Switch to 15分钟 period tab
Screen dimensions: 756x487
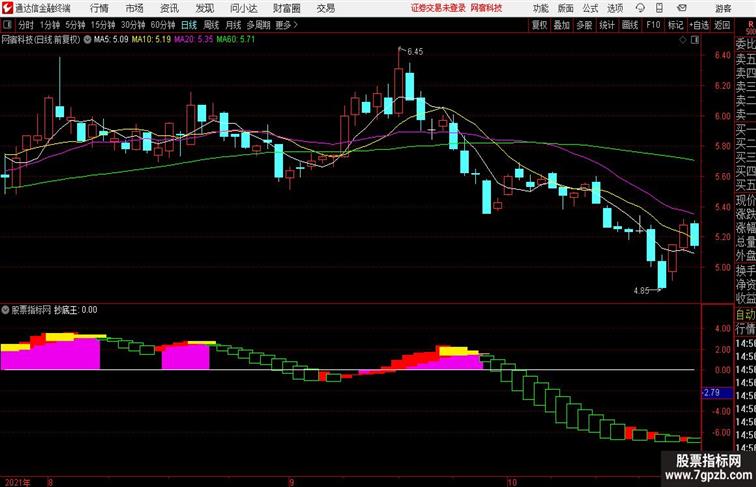pos(103,25)
